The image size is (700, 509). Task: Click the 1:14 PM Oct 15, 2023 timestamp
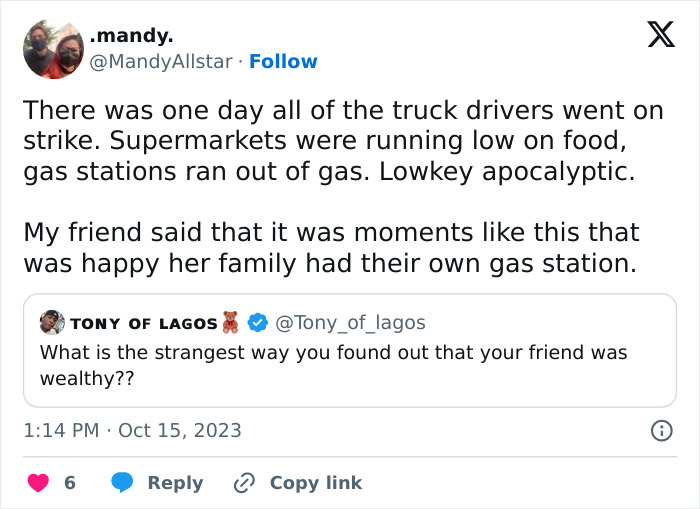(132, 430)
